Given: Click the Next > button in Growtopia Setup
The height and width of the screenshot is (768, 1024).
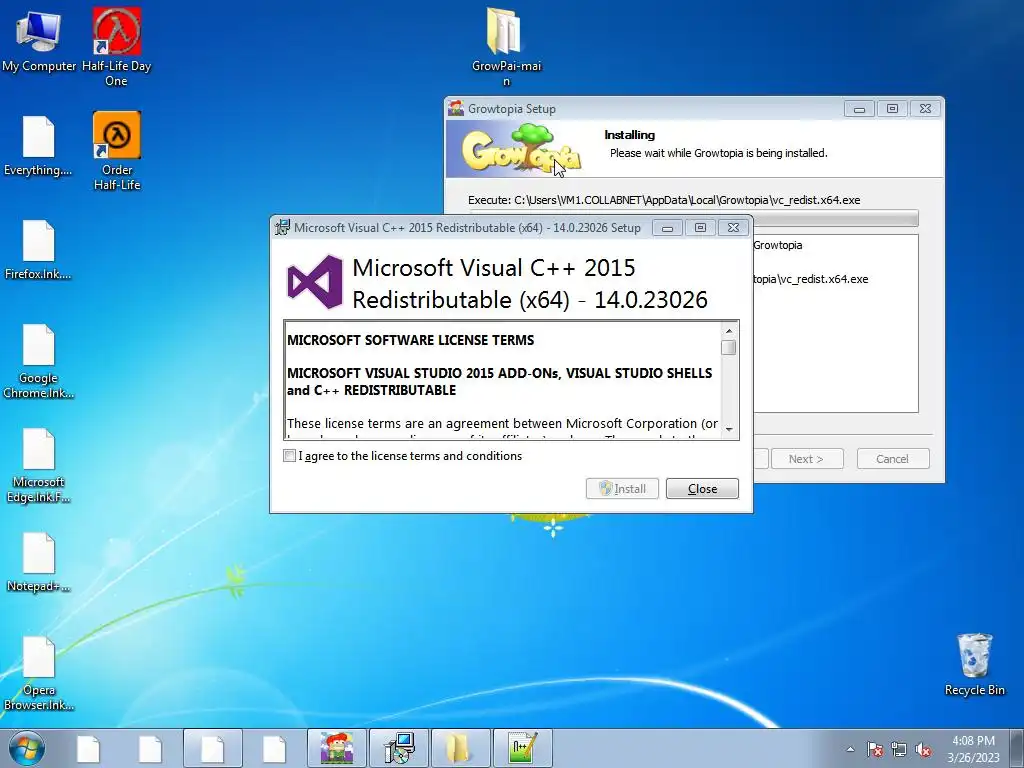Looking at the screenshot, I should click(807, 458).
